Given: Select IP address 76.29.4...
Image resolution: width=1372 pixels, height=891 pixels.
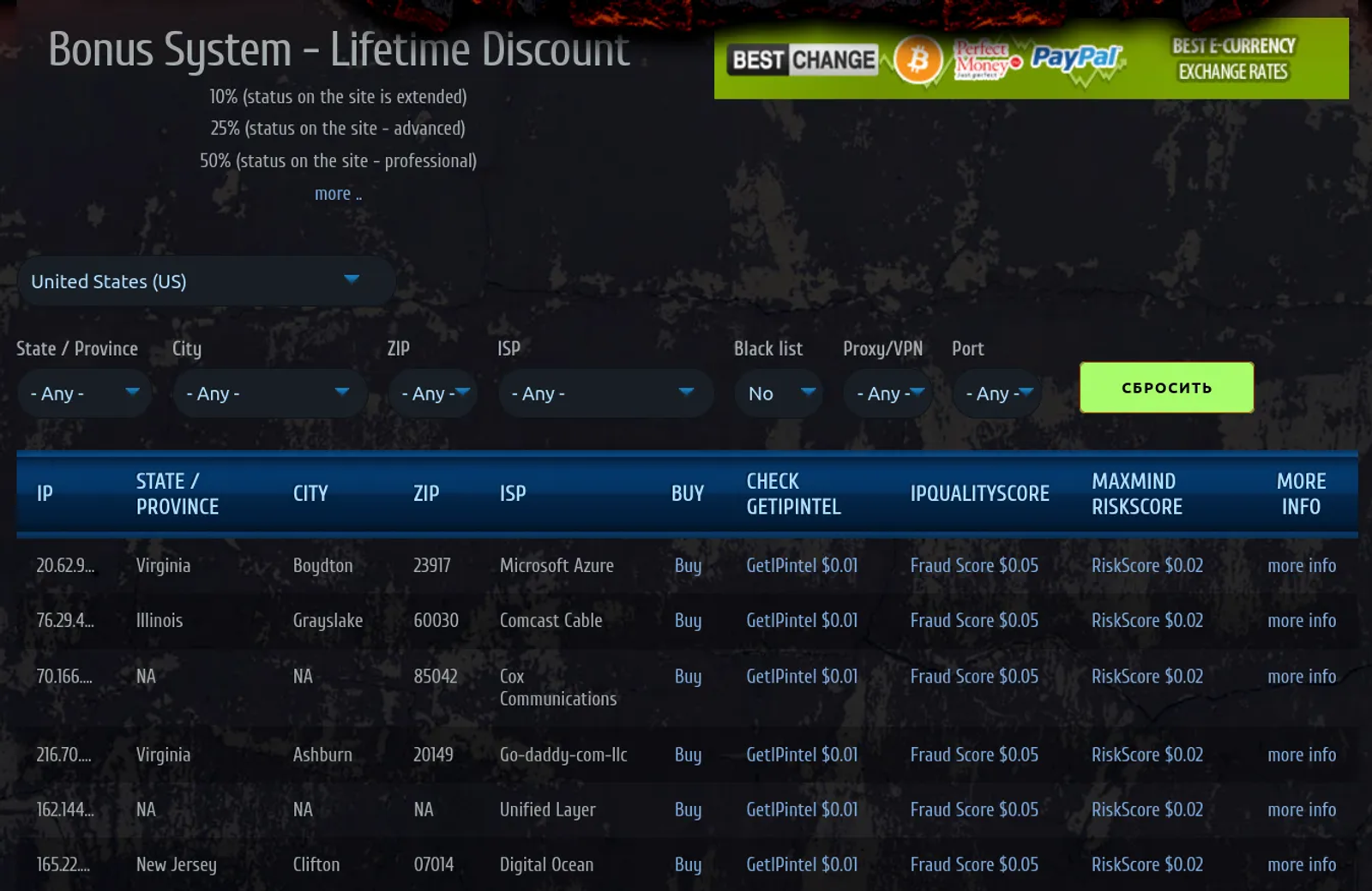Looking at the screenshot, I should [65, 621].
